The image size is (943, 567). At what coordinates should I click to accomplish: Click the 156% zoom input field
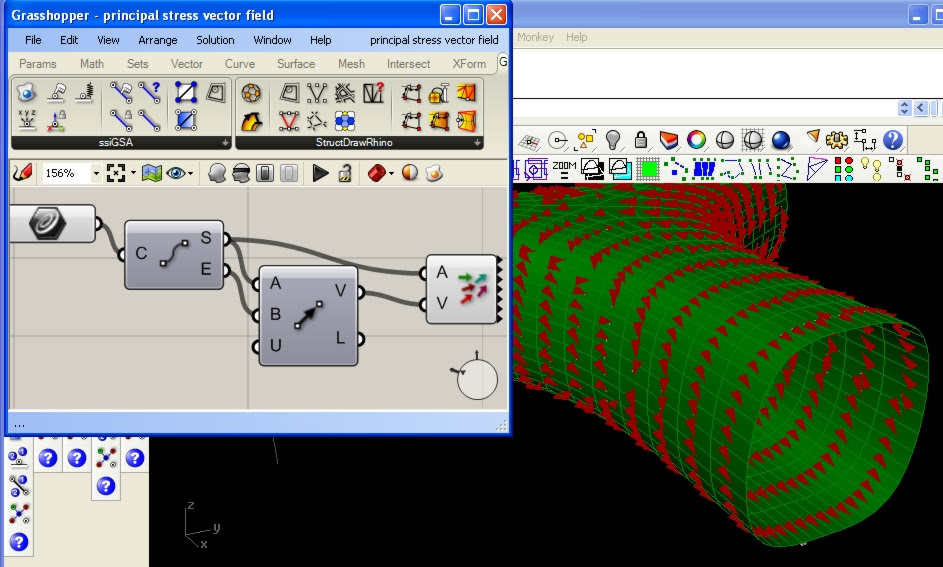[66, 173]
